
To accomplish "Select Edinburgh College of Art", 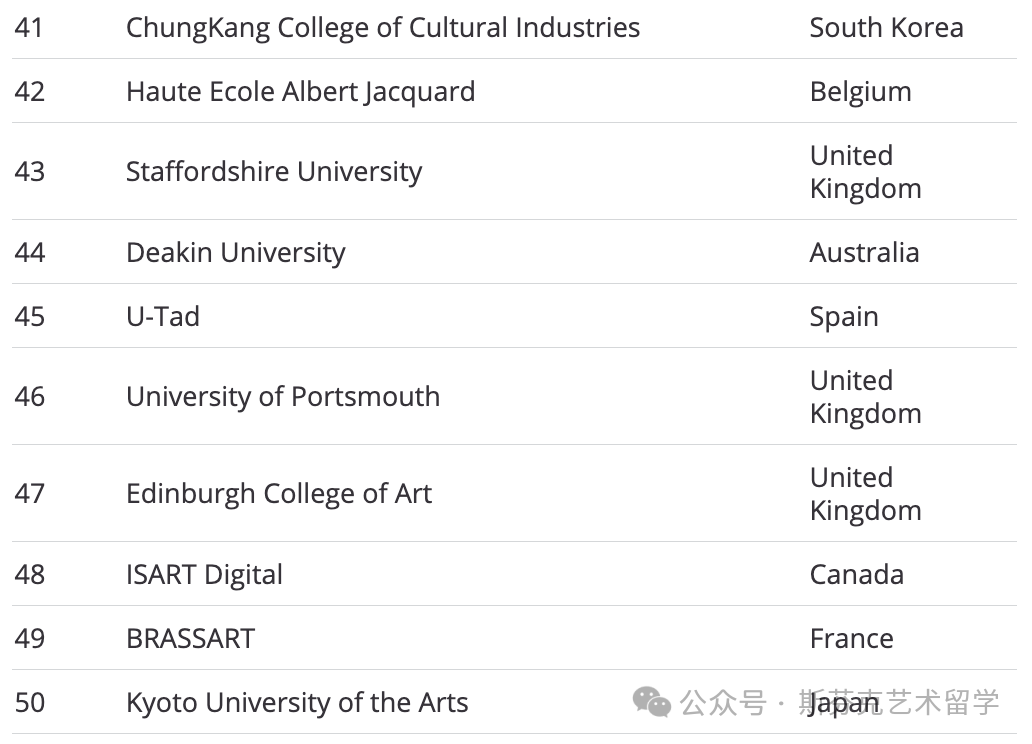I will [279, 494].
